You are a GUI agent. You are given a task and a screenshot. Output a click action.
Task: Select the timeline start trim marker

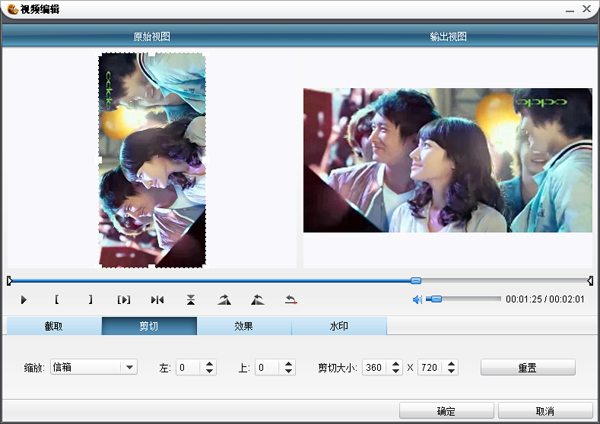(x=10, y=281)
